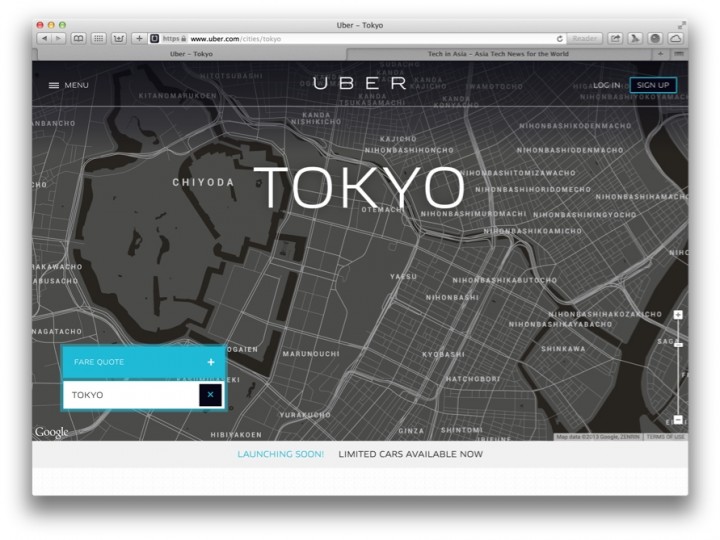Click the SIGN UP button

coord(653,85)
